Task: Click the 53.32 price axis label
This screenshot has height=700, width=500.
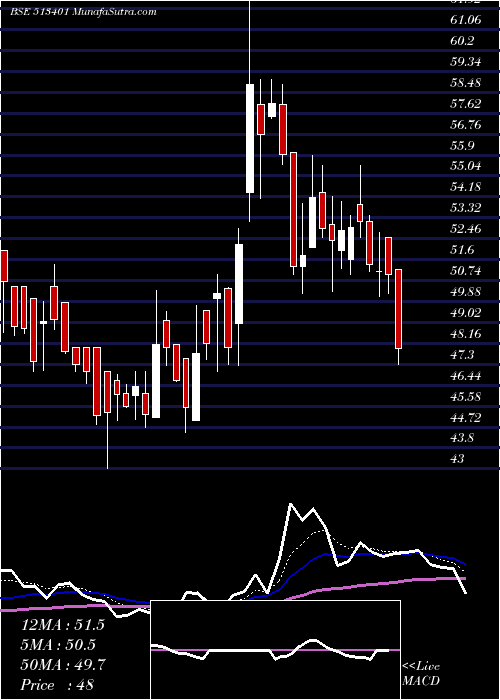Action: pyautogui.click(x=466, y=208)
